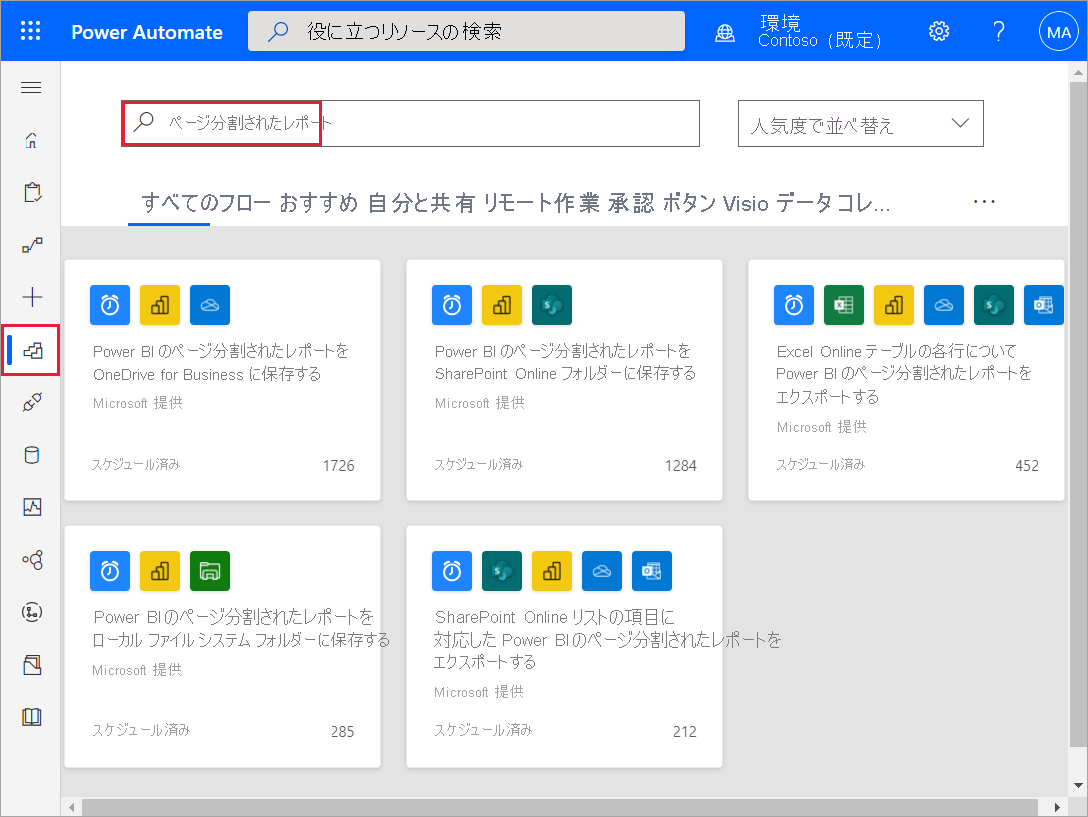Select the Visio tab

(746, 203)
